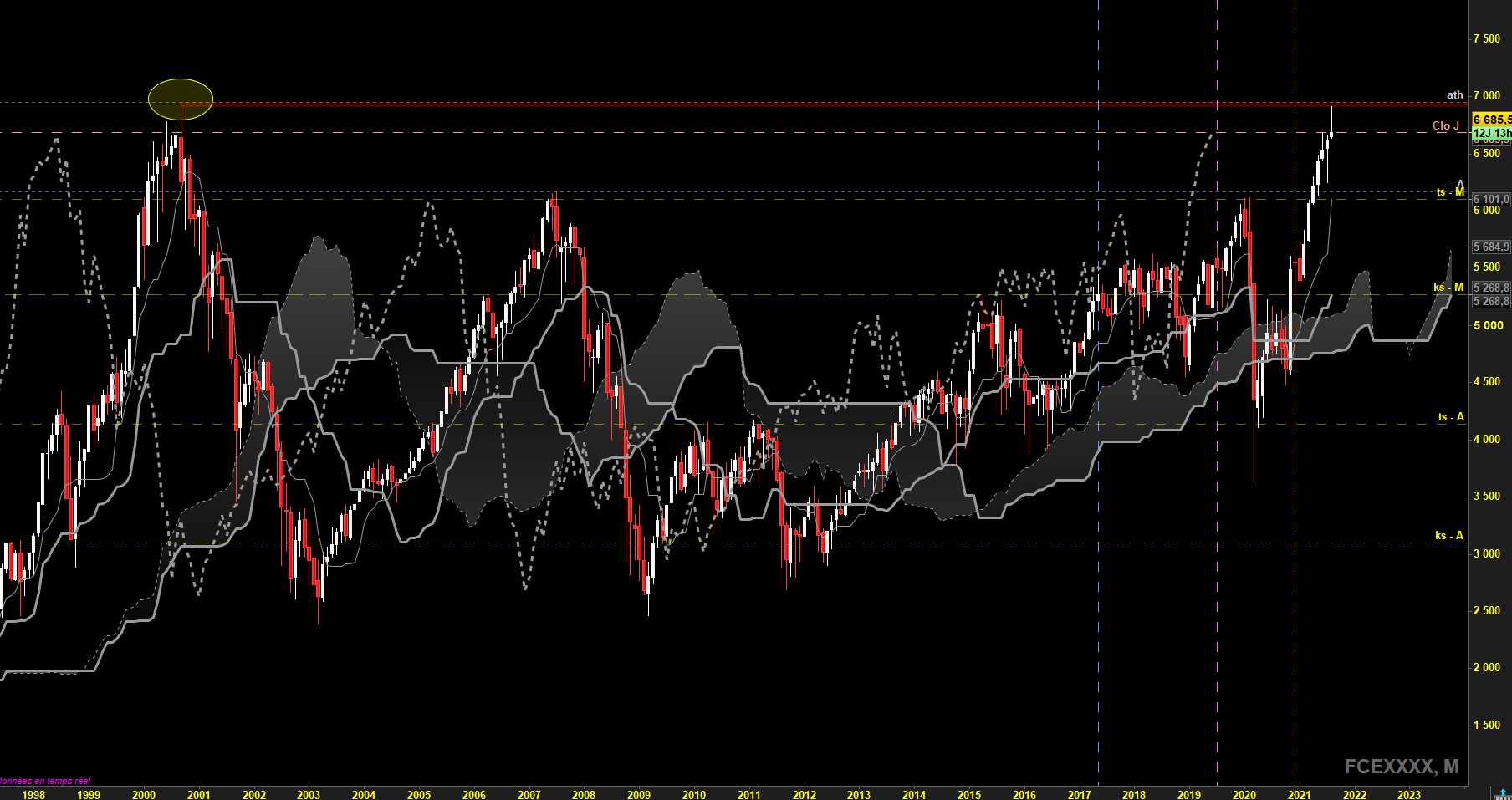This screenshot has width=1512, height=800.
Task: Click the 7 500 price axis label
Action: tap(1487, 39)
